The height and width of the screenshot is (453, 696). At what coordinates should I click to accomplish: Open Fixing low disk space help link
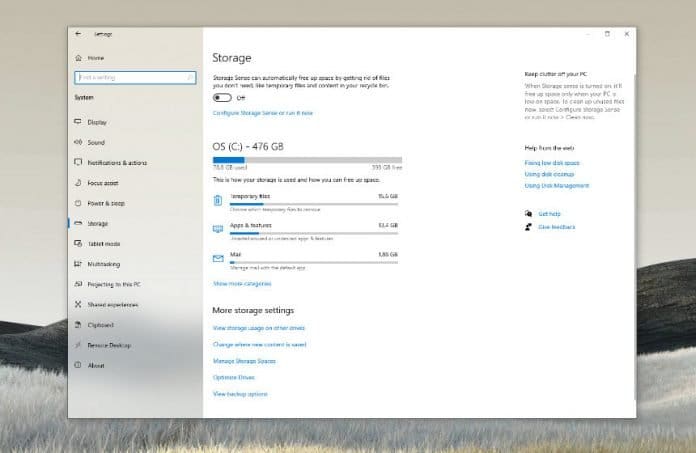[552, 163]
